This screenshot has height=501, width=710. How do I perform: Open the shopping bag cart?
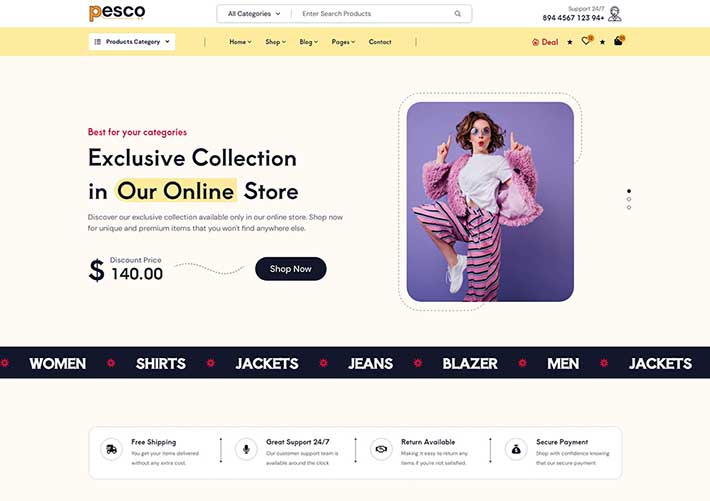click(618, 41)
